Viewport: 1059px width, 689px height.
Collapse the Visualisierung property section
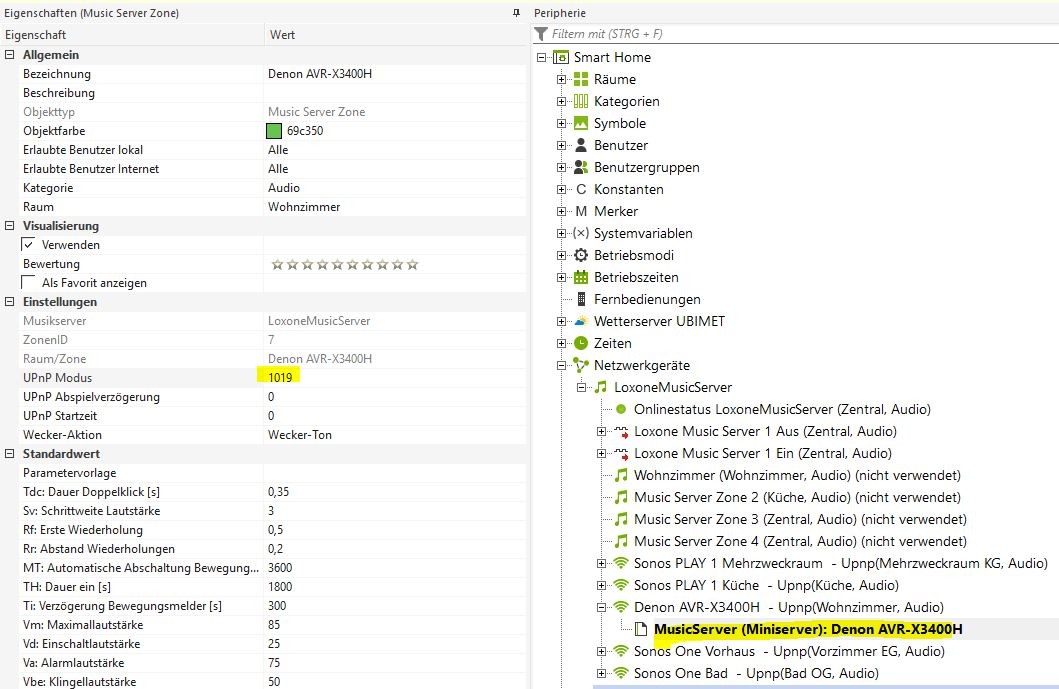coord(9,226)
